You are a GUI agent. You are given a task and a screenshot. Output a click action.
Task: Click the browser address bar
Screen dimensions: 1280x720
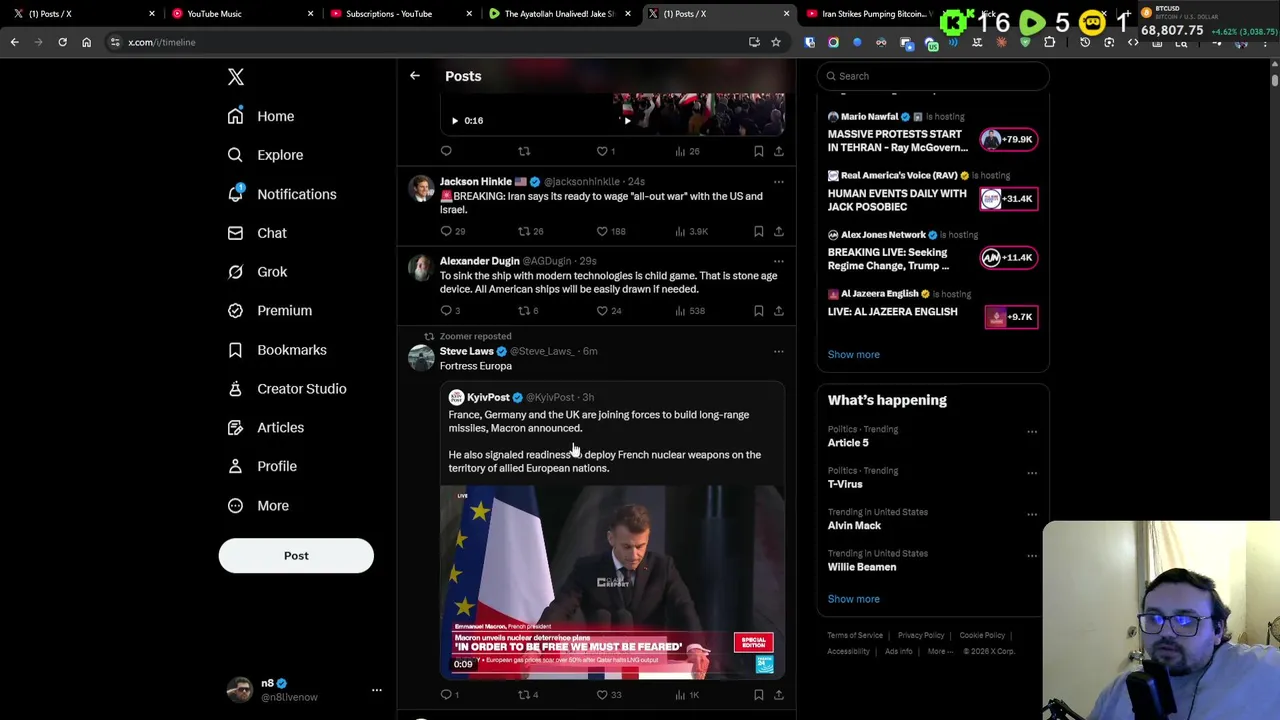[x=430, y=42]
